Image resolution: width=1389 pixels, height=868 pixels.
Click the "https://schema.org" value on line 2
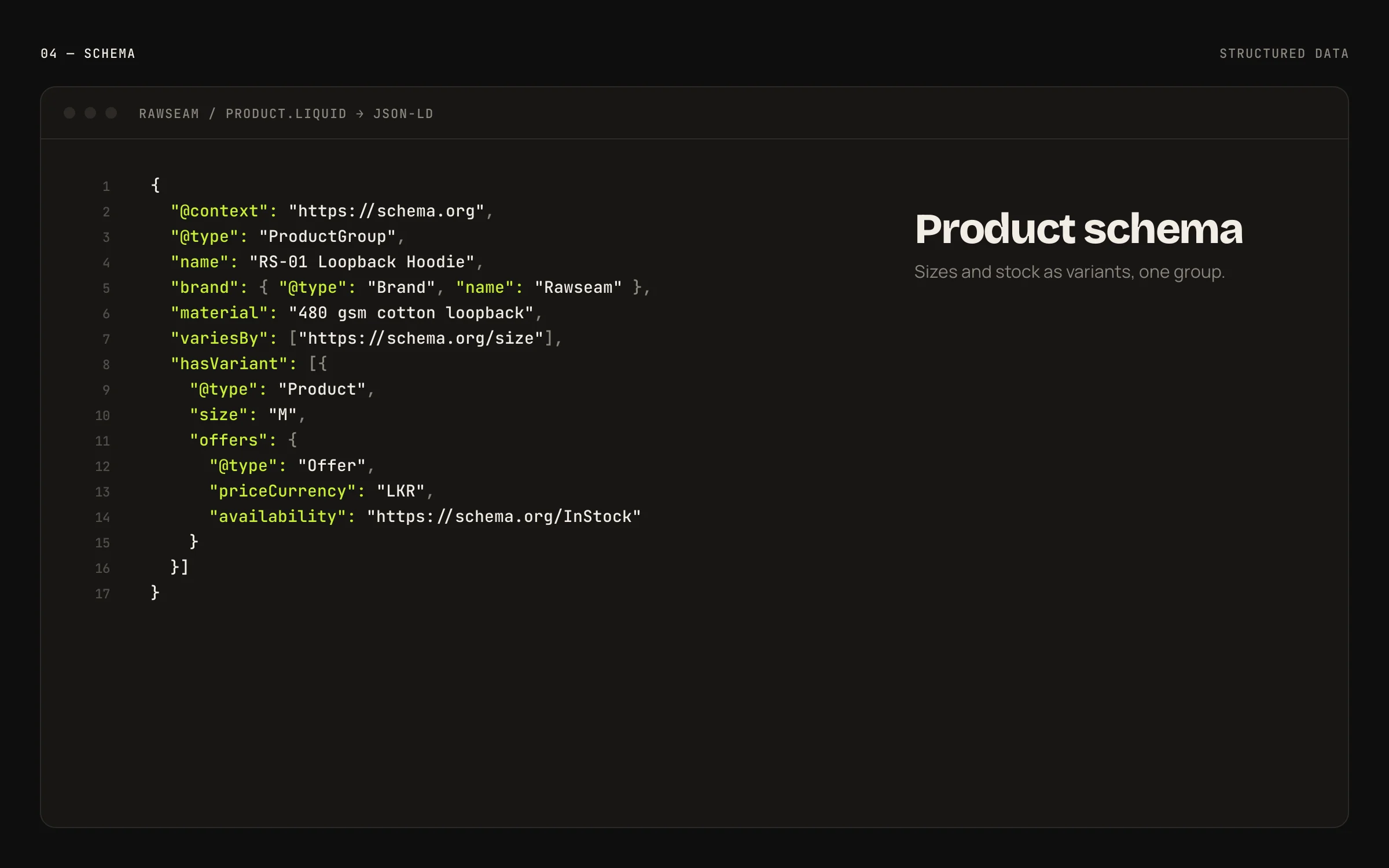(x=386, y=211)
